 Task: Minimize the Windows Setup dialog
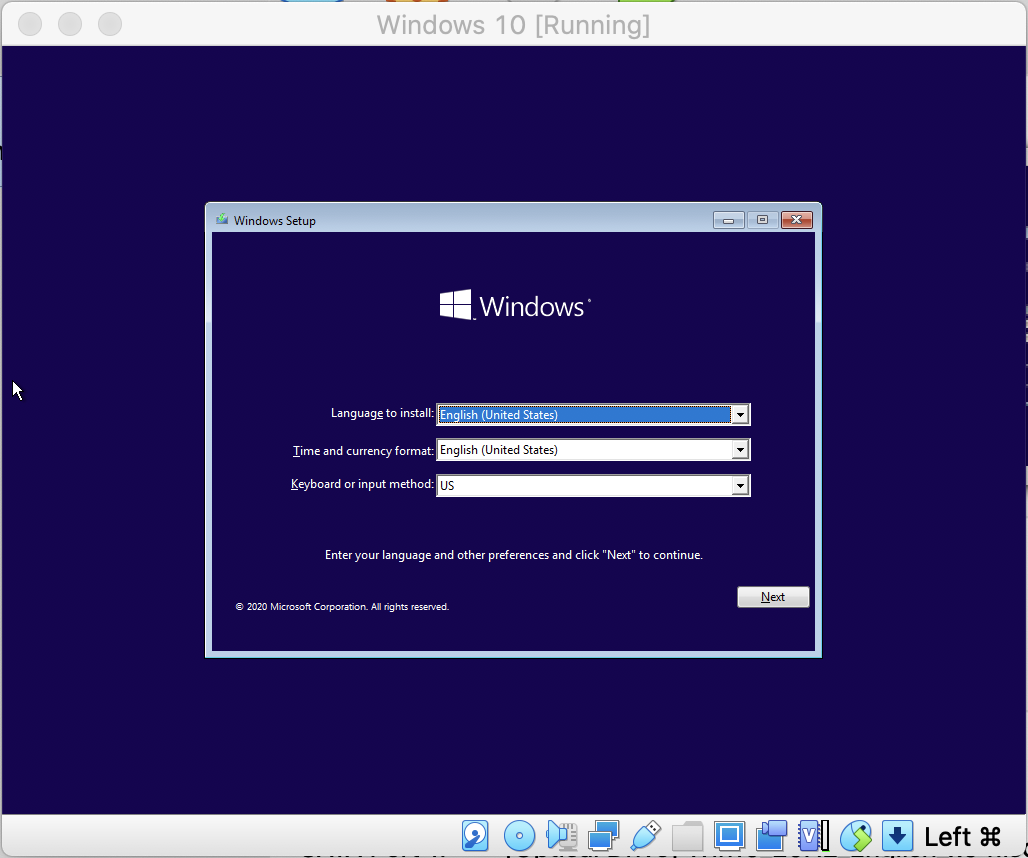(x=728, y=220)
